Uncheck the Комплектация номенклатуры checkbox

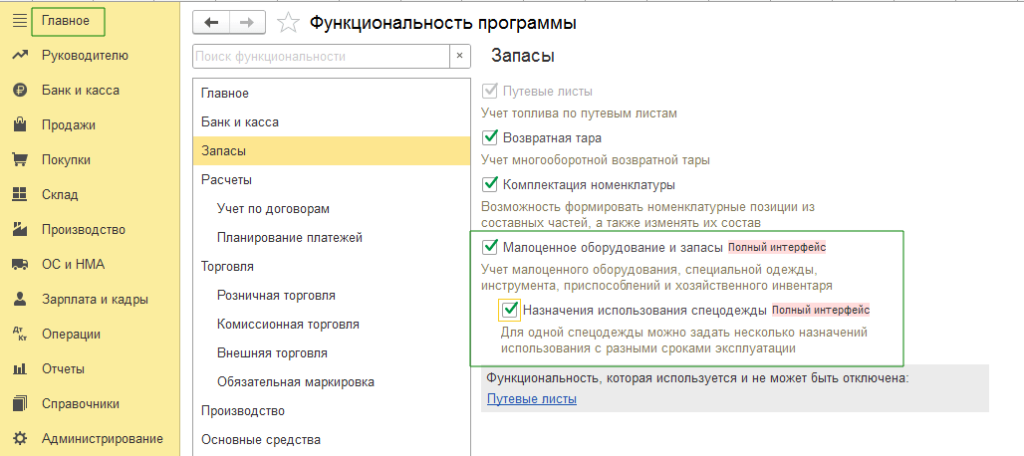[x=490, y=185]
